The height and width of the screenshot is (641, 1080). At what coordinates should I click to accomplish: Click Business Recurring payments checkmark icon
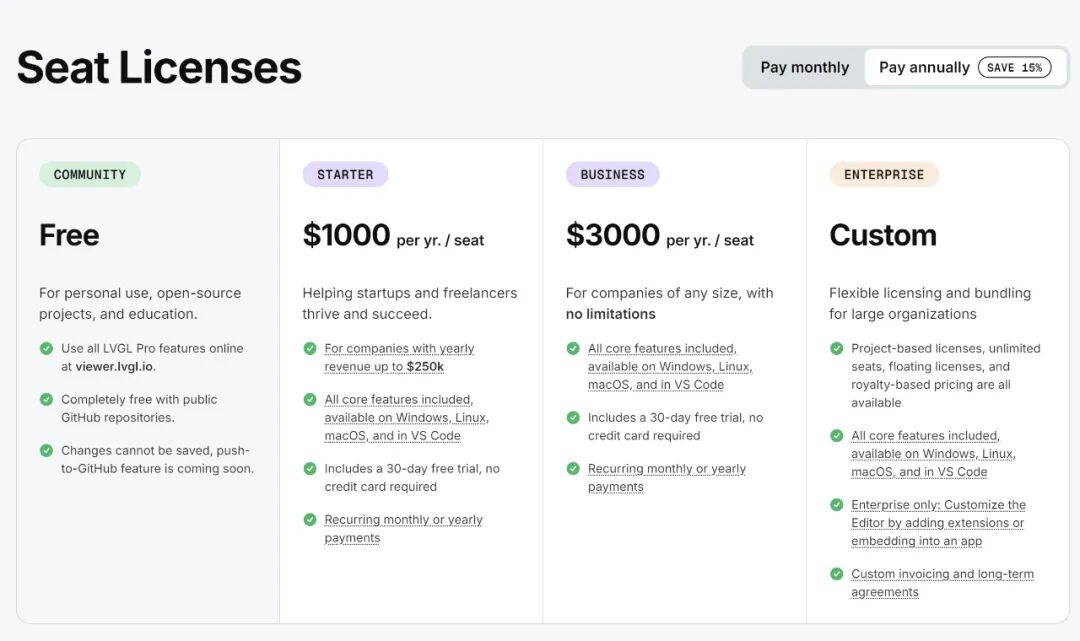[573, 468]
